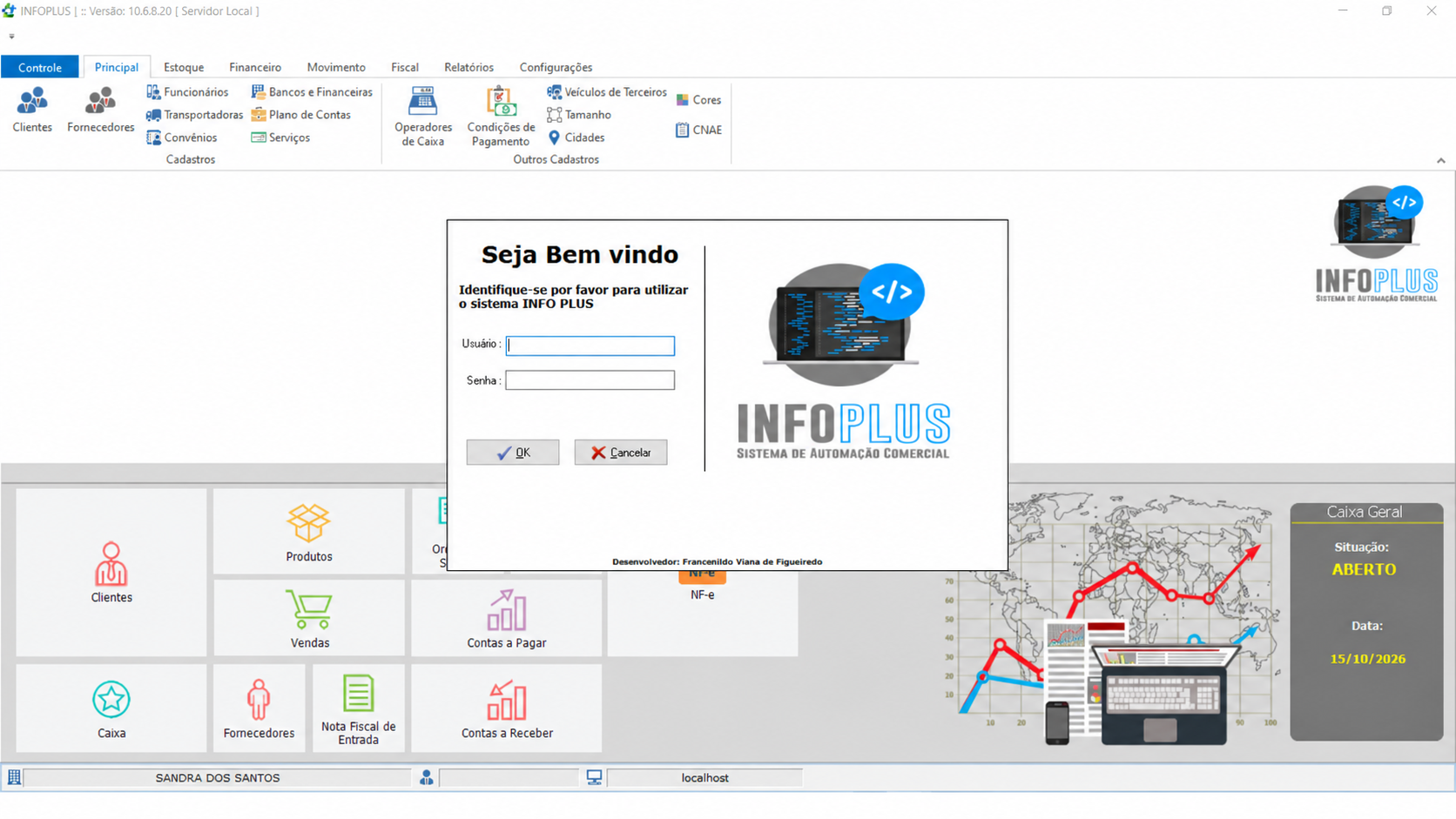This screenshot has height=819, width=1456.
Task: Open Cidades registry
Action: pos(576,137)
